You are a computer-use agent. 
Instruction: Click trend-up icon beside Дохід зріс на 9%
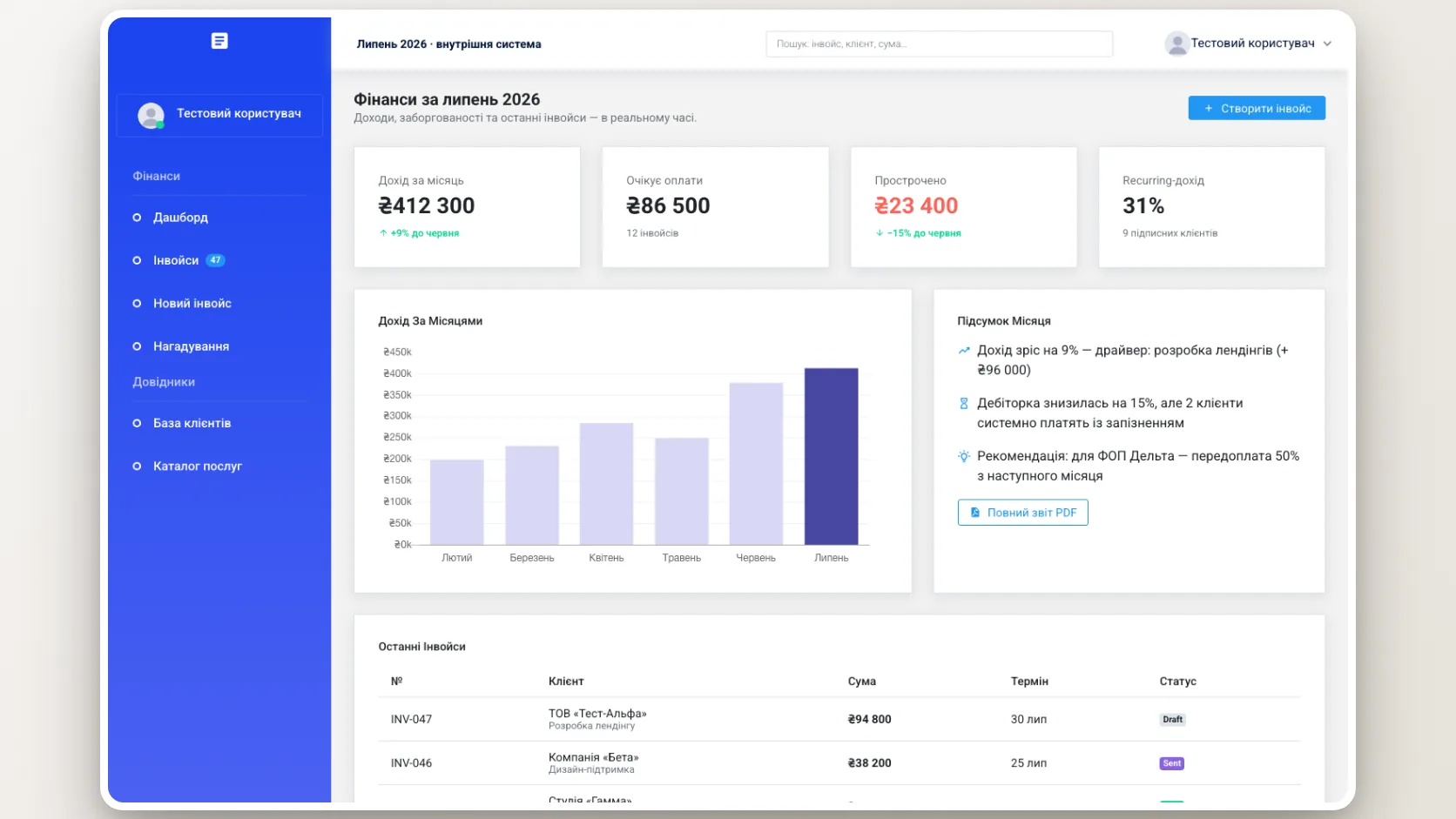pos(964,351)
